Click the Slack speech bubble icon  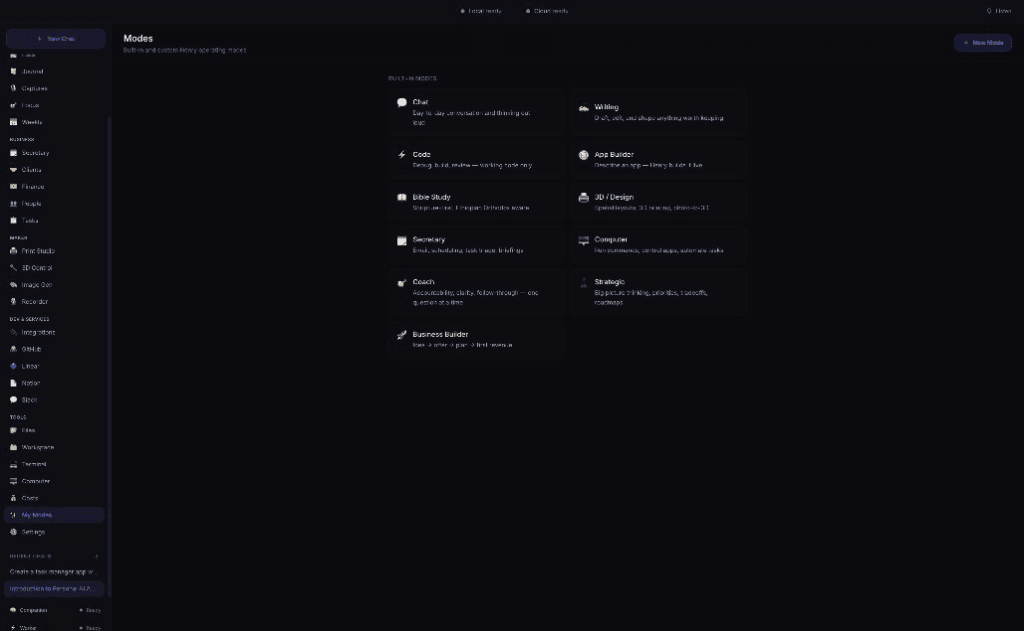coord(13,400)
